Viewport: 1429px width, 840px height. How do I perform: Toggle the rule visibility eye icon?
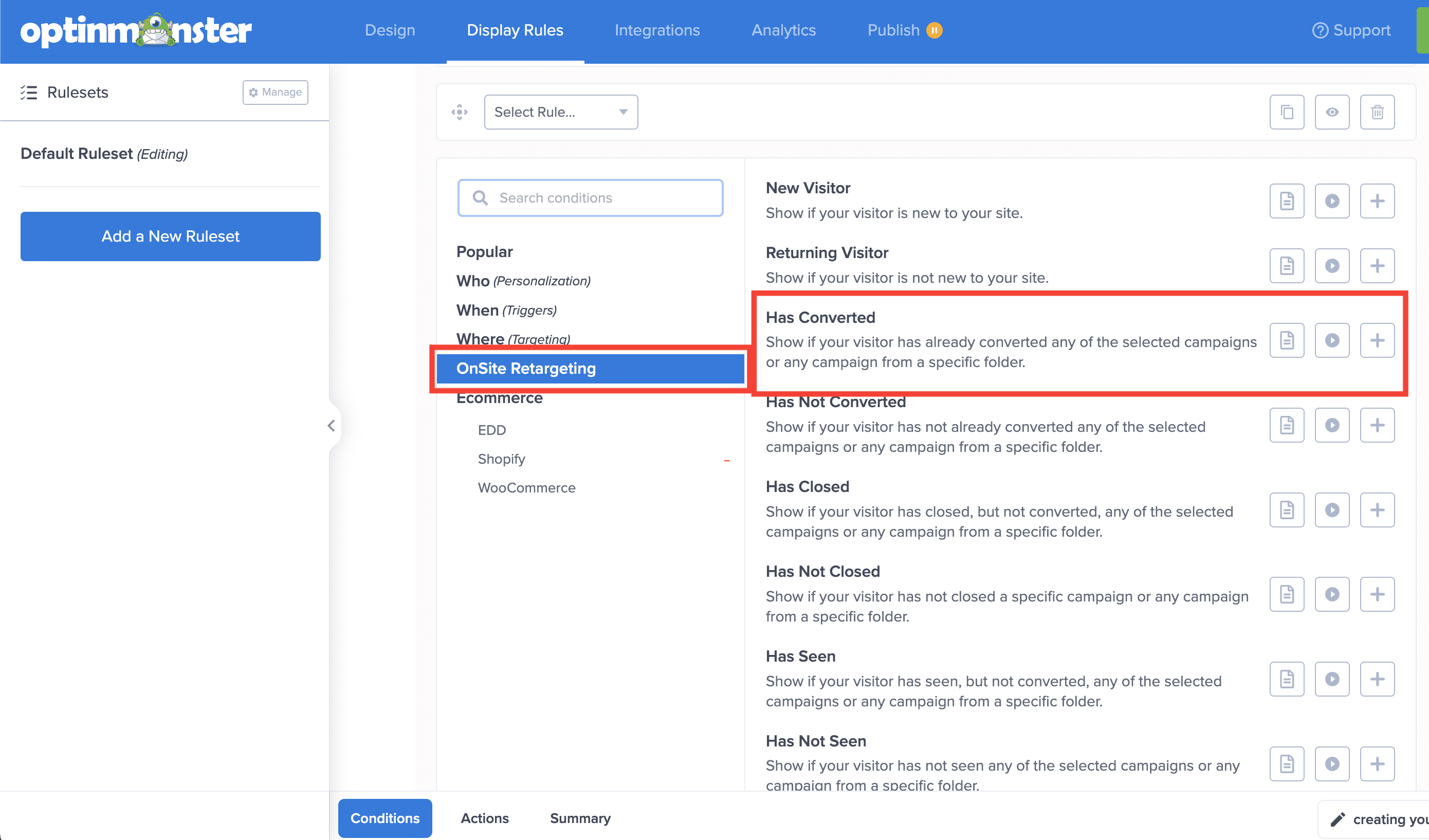coord(1331,112)
